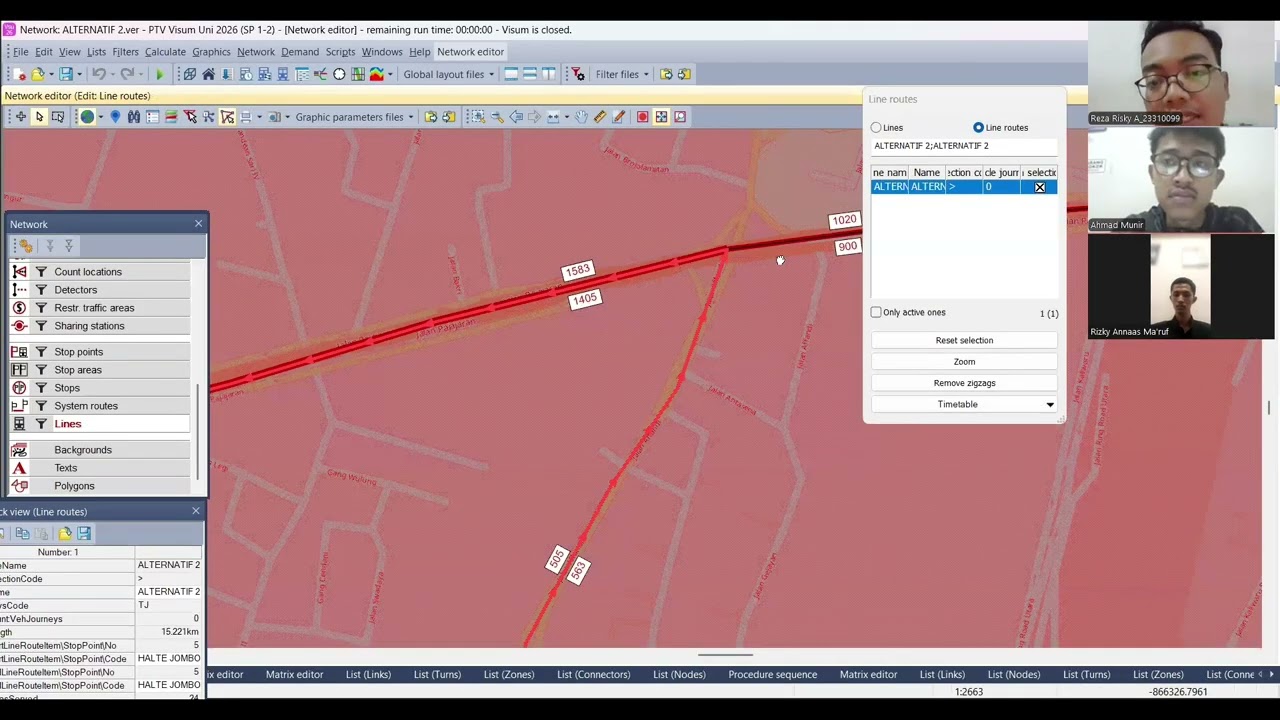Open the Demand menu
This screenshot has width=1280, height=720.
(300, 52)
